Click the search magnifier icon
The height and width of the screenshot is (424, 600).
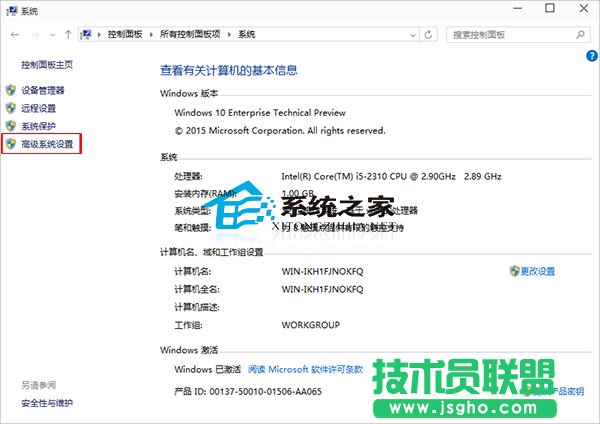[580, 35]
